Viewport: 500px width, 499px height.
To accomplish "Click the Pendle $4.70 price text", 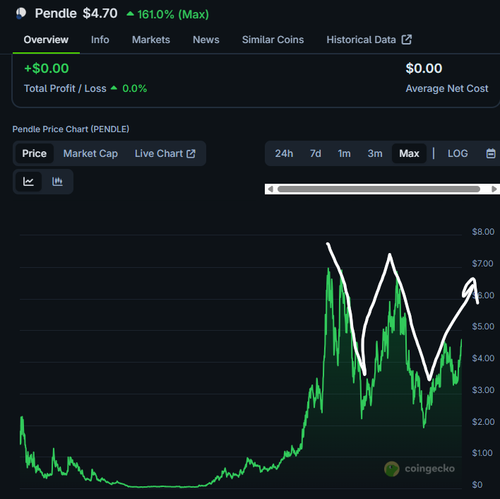I will [x=76, y=13].
